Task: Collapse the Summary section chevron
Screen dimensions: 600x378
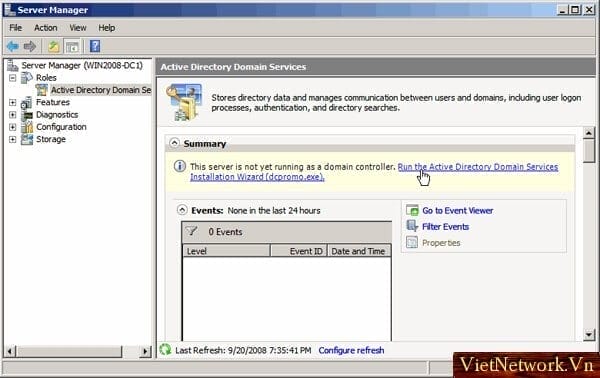Action: tap(174, 143)
